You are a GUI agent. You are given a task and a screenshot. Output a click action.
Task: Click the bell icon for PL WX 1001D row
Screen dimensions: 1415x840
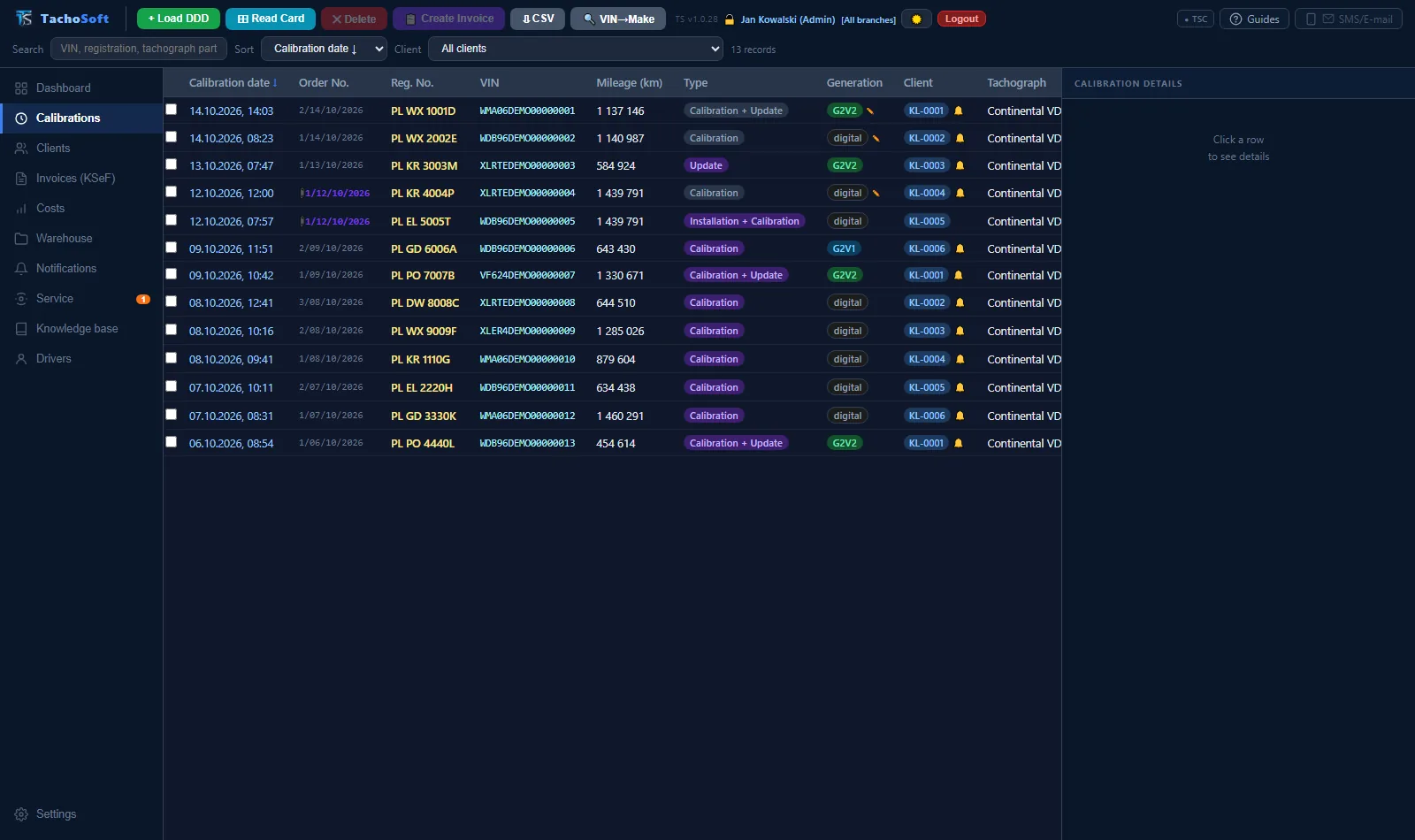[958, 111]
